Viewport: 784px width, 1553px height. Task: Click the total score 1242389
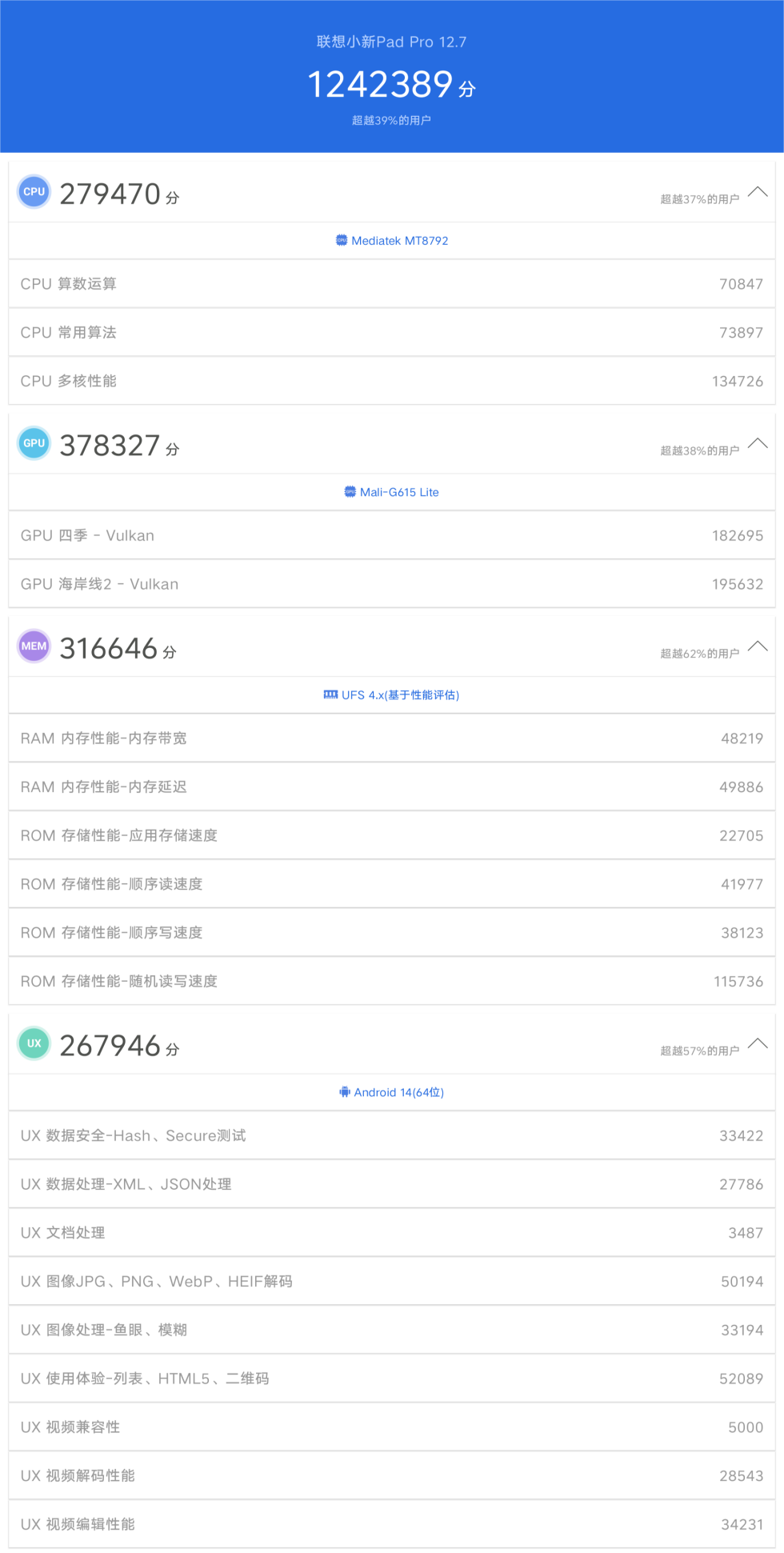[x=380, y=85]
